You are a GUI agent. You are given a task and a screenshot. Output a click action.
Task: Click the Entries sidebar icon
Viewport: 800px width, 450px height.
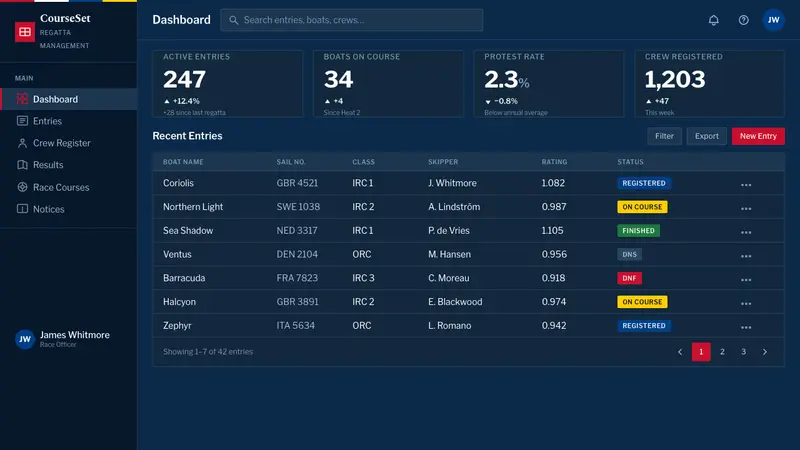coord(22,121)
